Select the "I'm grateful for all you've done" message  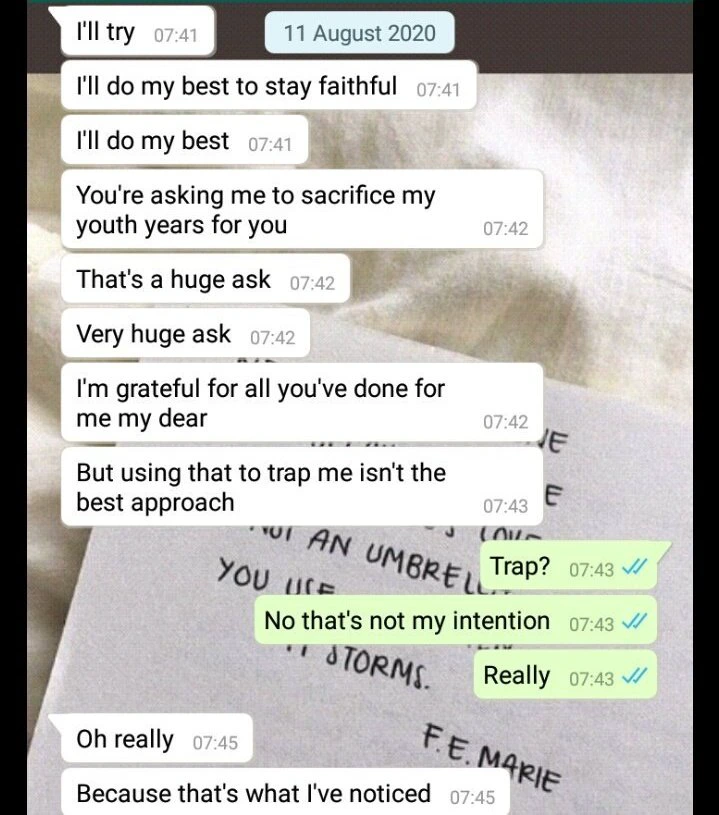point(302,403)
